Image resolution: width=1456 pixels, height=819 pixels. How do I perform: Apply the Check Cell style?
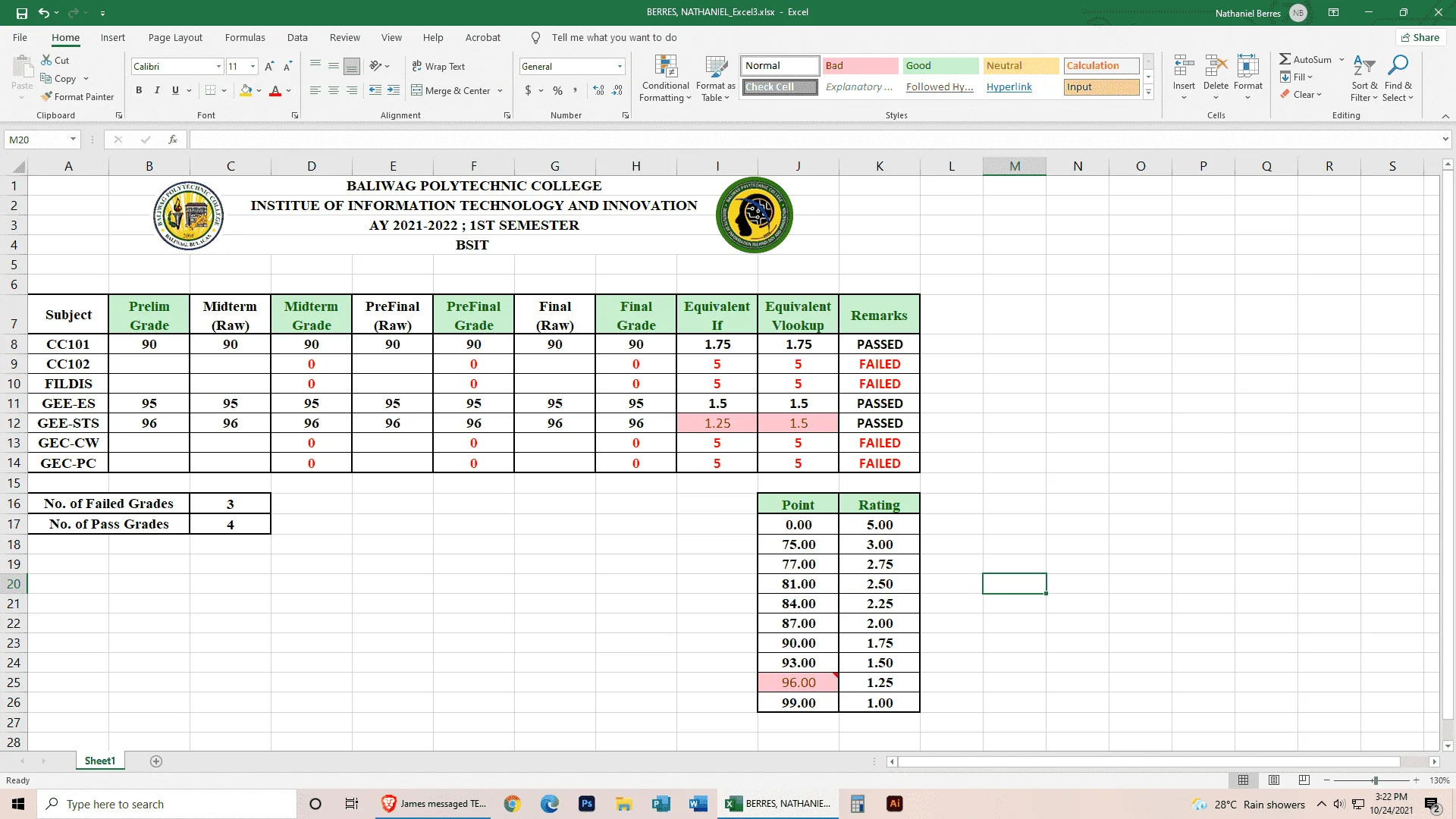(780, 87)
